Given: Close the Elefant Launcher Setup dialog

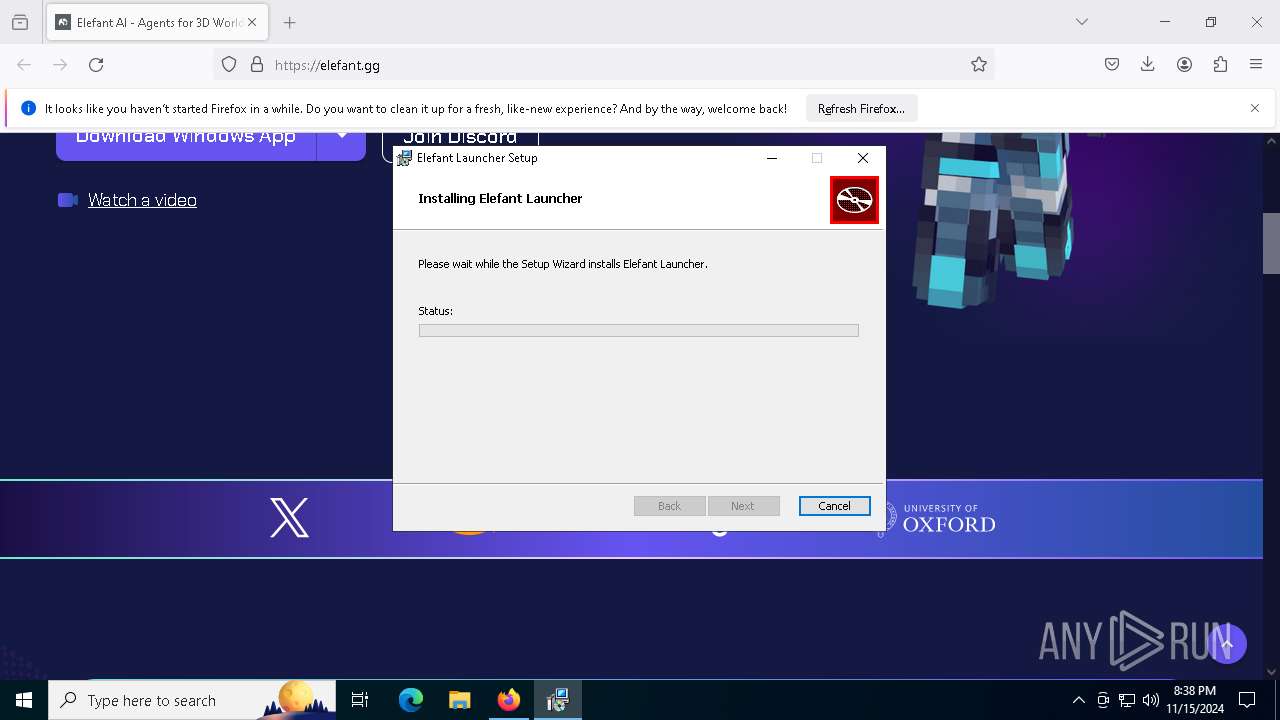Looking at the screenshot, I should click(x=863, y=158).
